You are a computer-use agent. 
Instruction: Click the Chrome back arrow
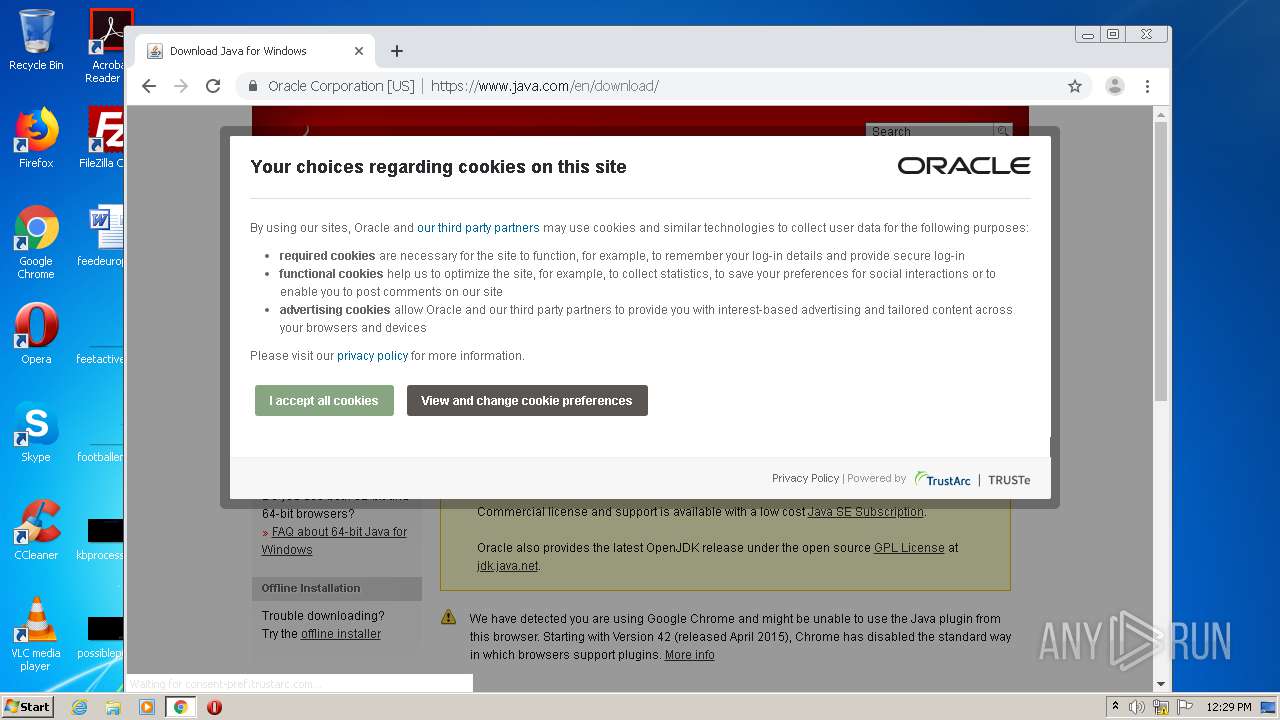pos(149,86)
